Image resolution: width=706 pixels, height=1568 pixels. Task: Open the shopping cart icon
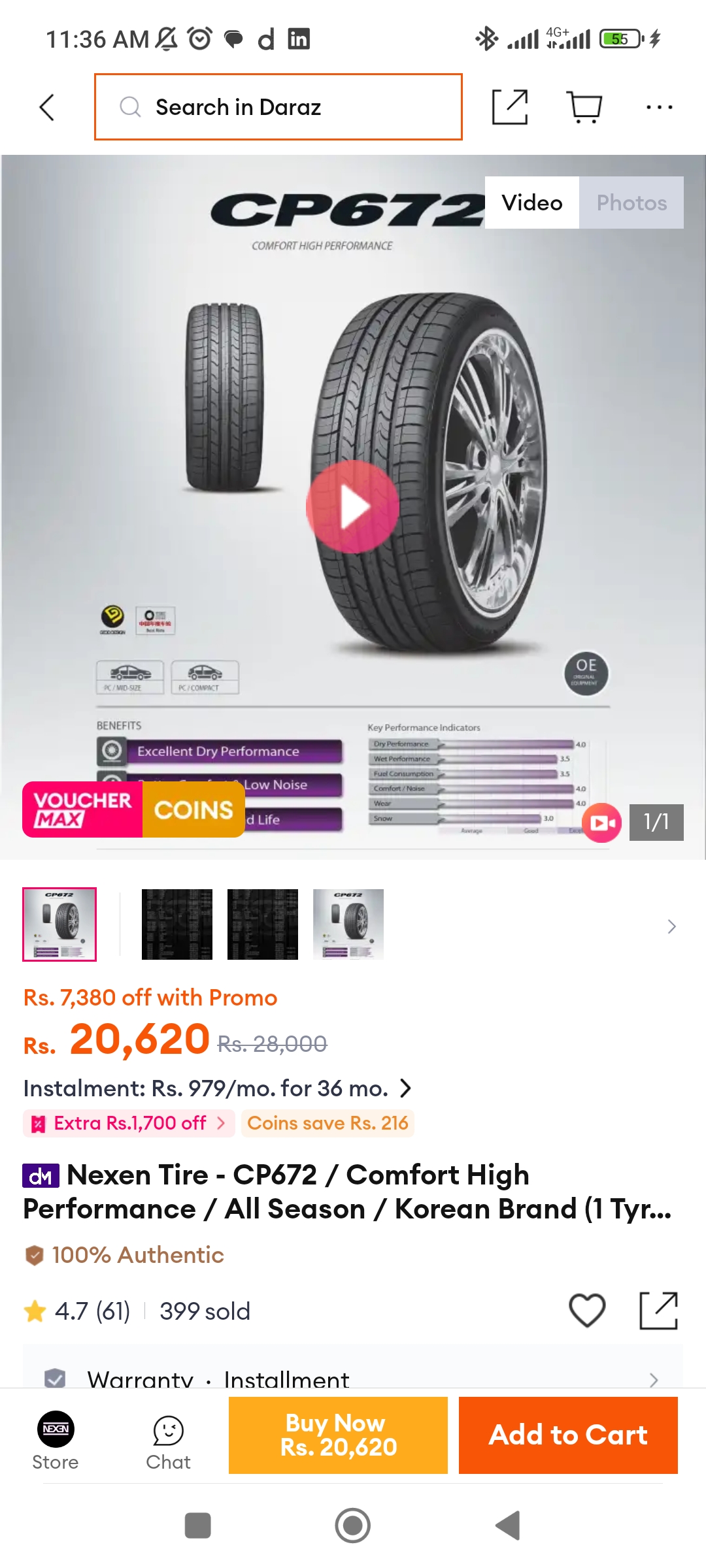point(584,107)
